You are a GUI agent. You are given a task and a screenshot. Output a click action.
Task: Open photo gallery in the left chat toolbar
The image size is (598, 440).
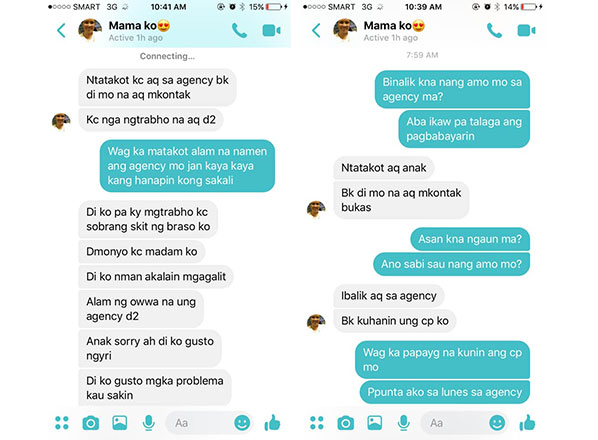click(120, 423)
